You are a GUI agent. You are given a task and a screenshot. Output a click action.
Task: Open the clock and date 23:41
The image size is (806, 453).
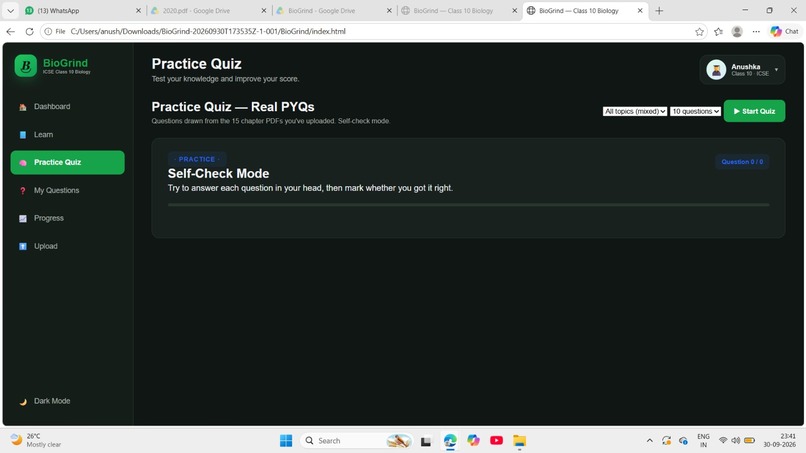tap(779, 440)
